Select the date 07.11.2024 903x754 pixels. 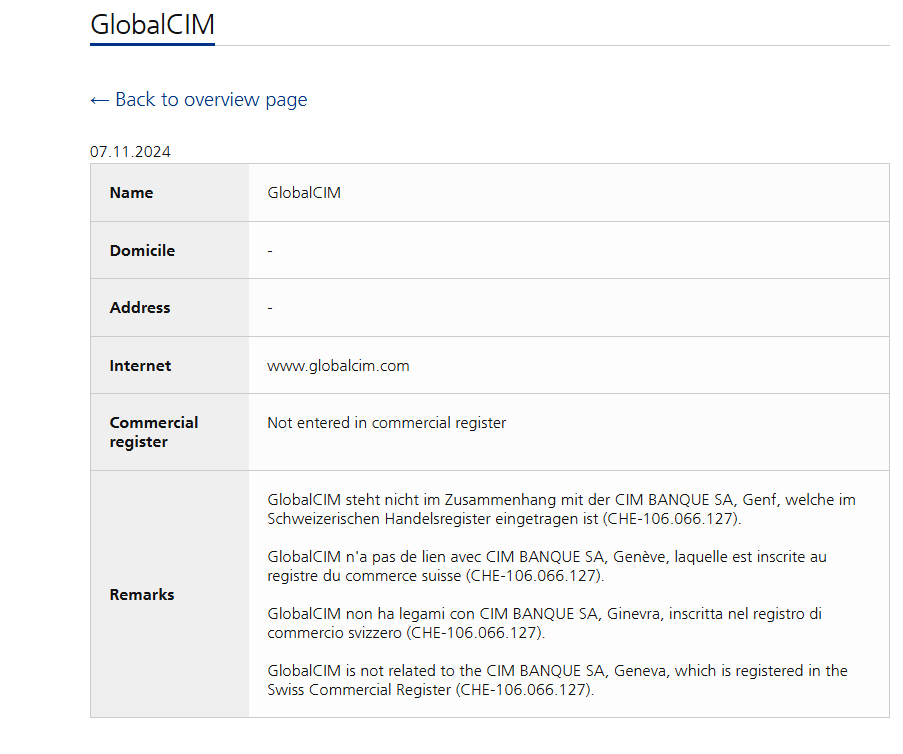pyautogui.click(x=130, y=152)
